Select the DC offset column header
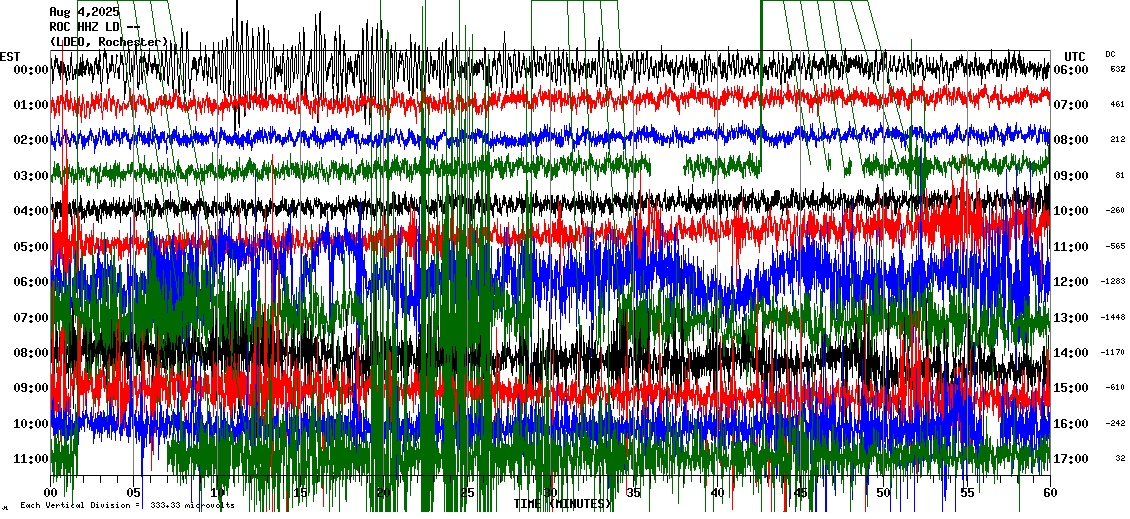This screenshot has width=1130, height=519. (x=1110, y=54)
